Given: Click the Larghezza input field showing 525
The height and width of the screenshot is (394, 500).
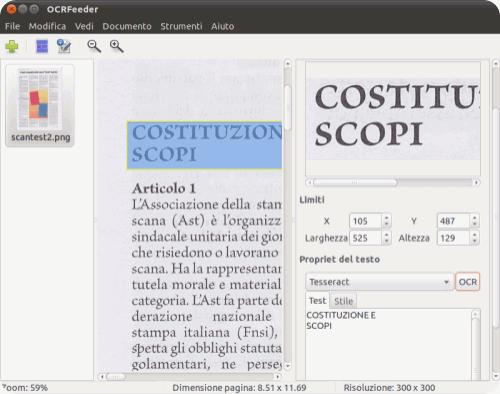Looking at the screenshot, I should [x=365, y=238].
